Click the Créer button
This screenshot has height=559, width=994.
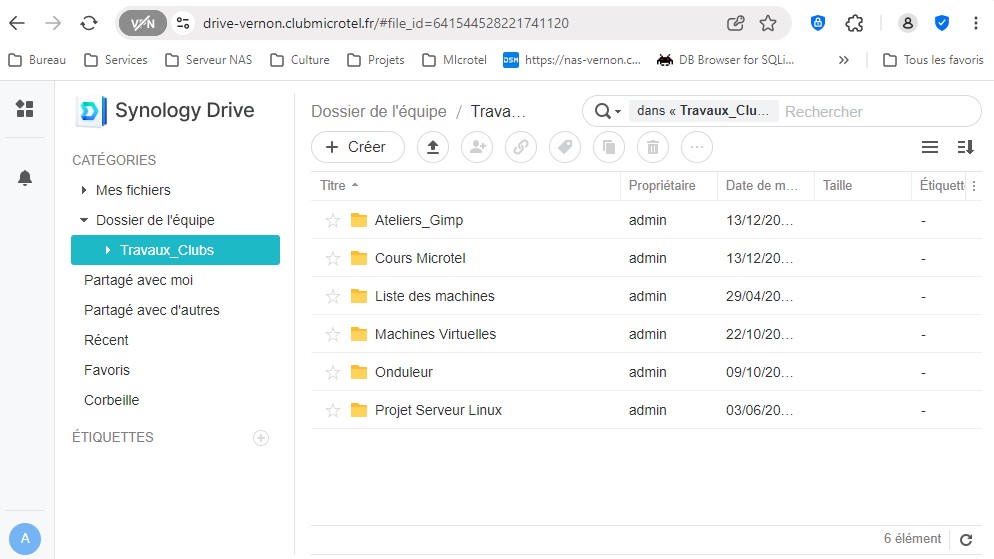[357, 147]
